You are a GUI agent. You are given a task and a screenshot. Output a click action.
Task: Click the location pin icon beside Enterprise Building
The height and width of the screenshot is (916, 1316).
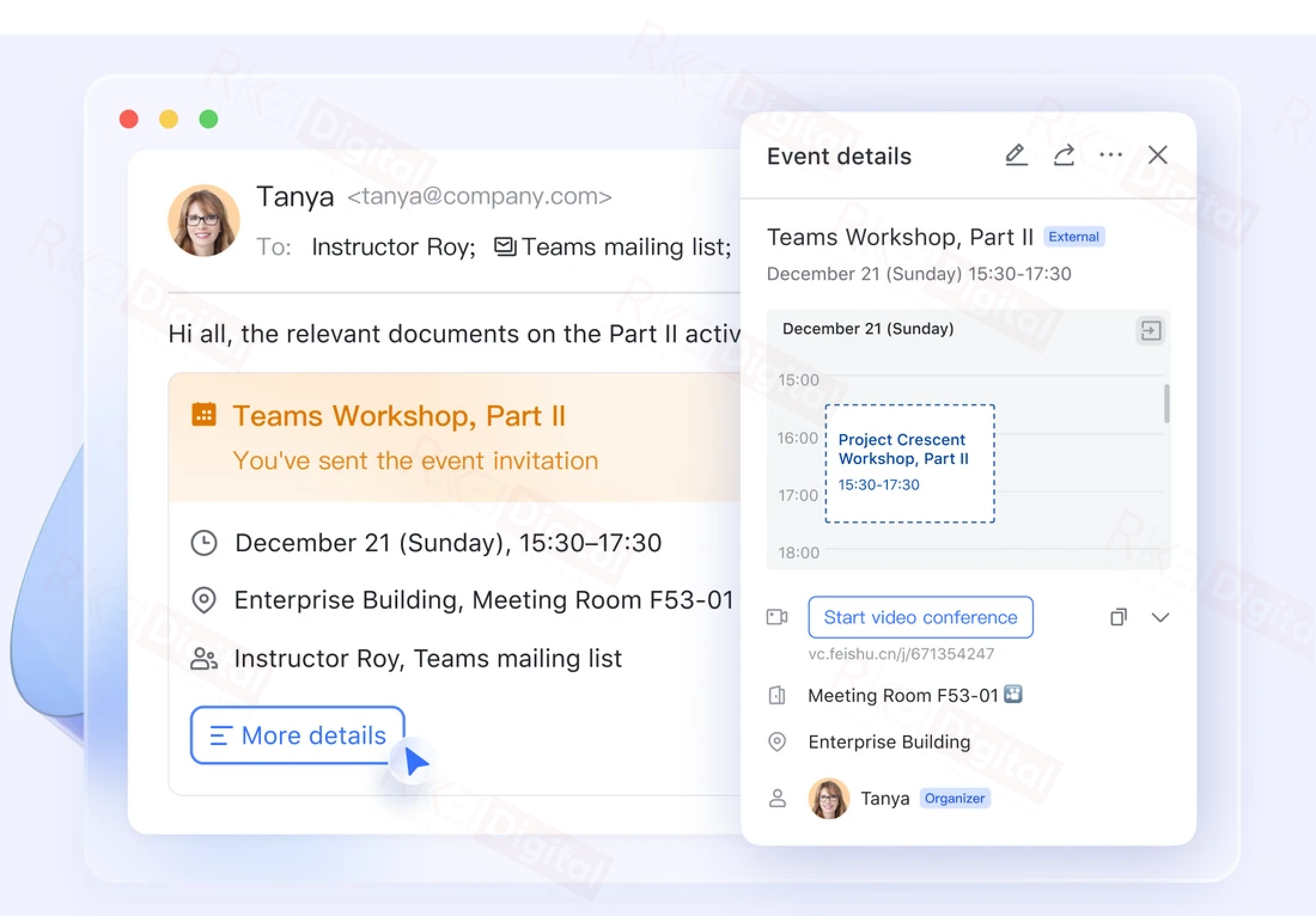(776, 742)
